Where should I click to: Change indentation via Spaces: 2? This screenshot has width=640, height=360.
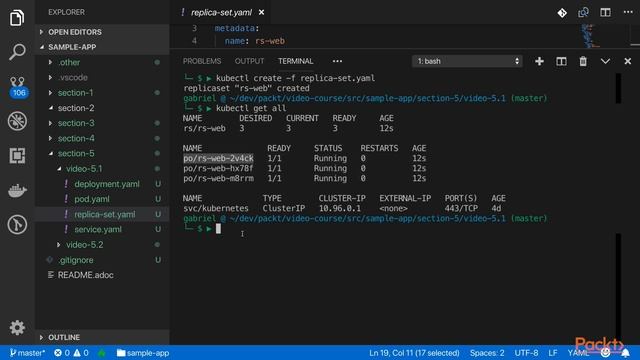click(x=487, y=353)
